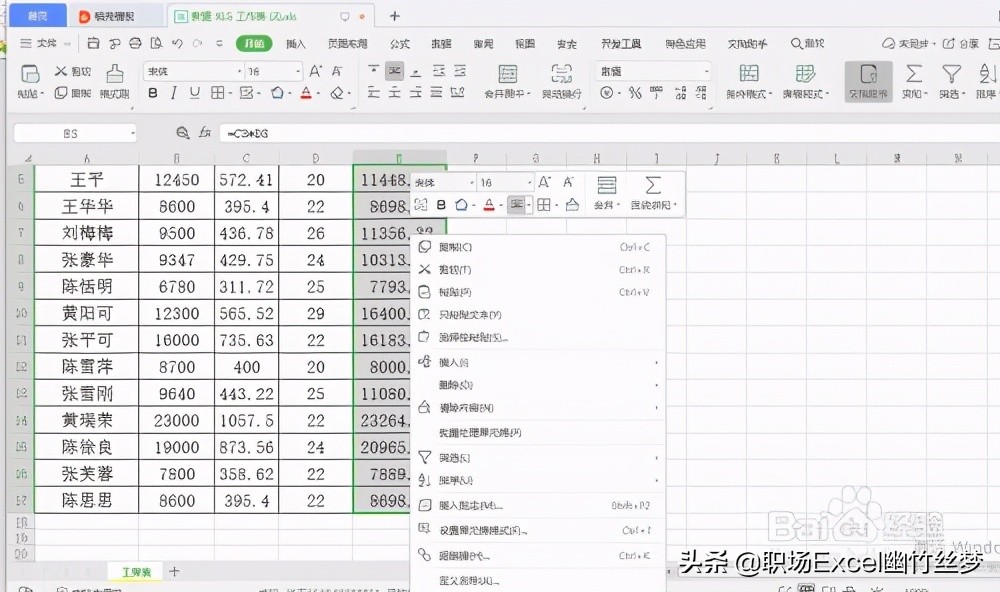The image size is (1000, 592).
Task: Click the Redo arrow in quick access toolbar
Action: [198, 43]
